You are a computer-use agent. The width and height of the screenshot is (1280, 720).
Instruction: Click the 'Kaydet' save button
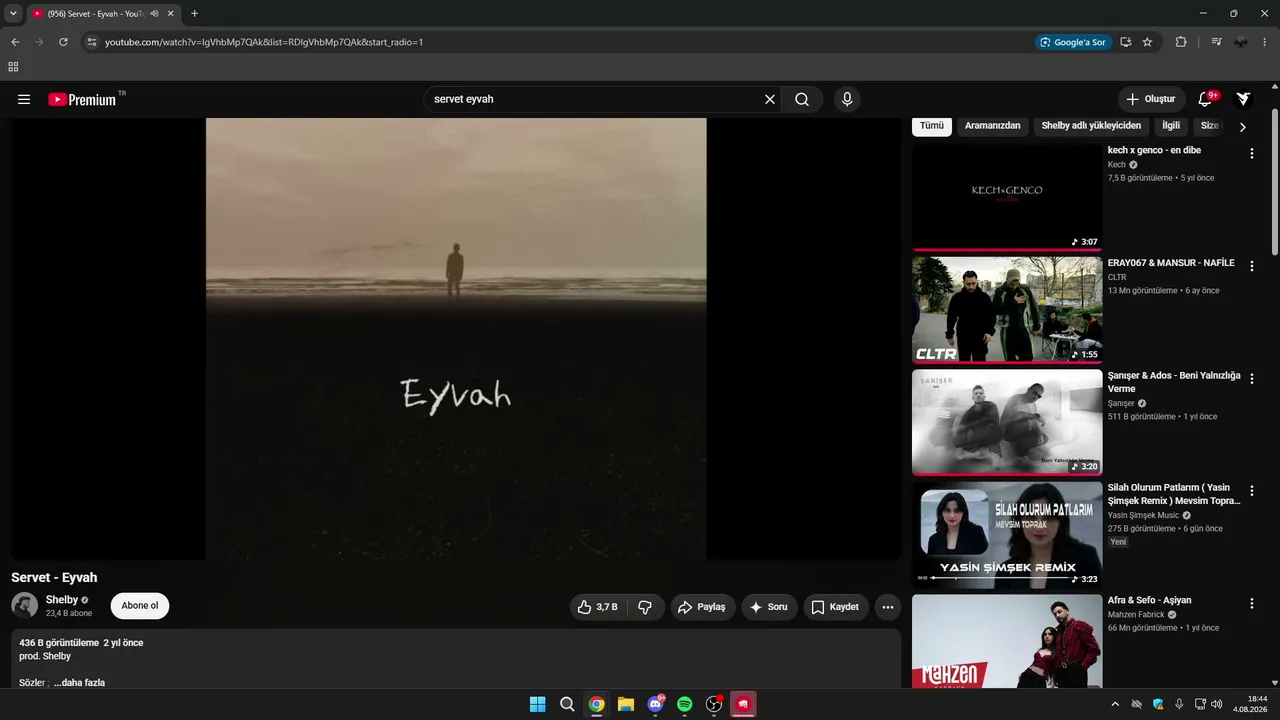click(836, 607)
